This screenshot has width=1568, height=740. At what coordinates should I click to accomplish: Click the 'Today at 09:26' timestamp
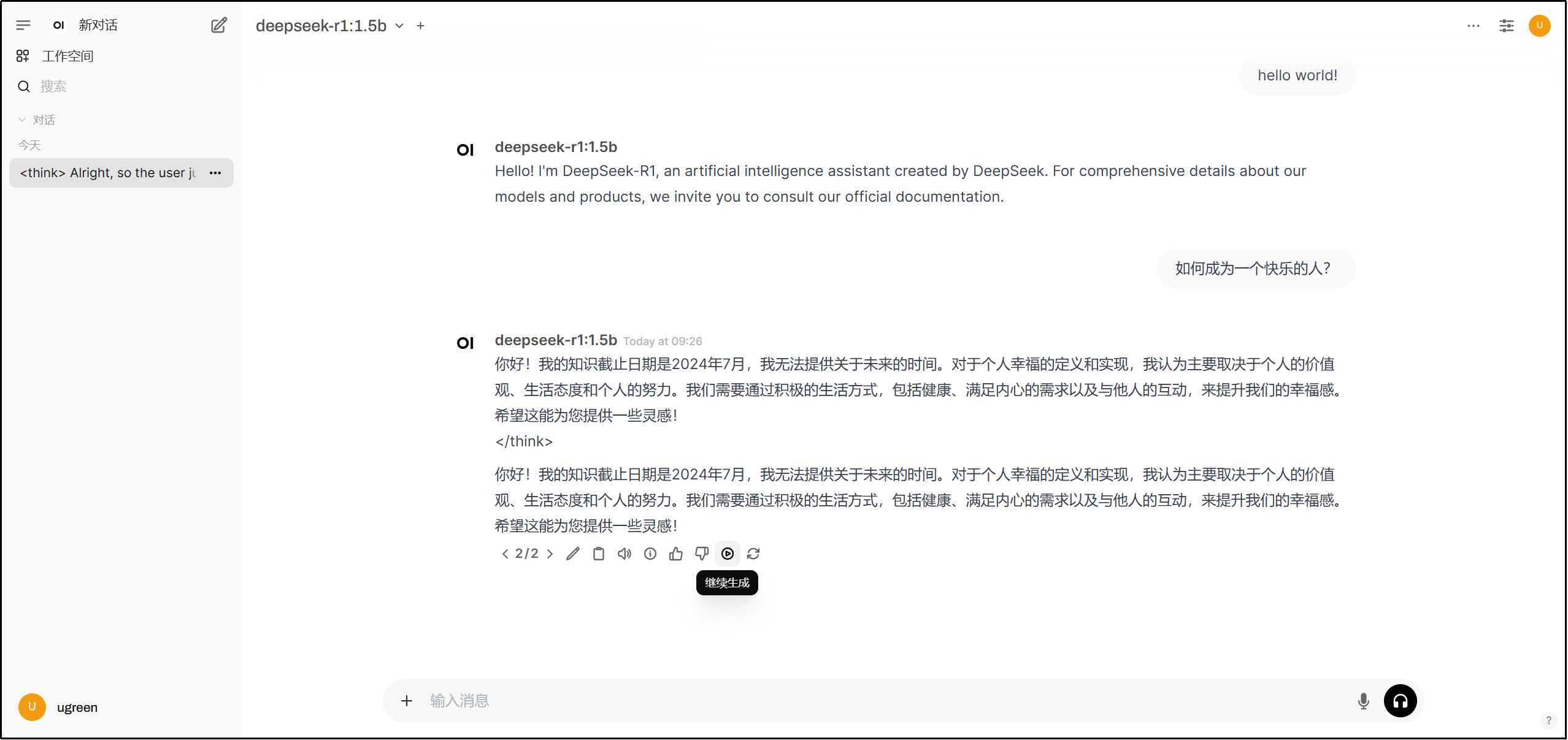click(663, 341)
